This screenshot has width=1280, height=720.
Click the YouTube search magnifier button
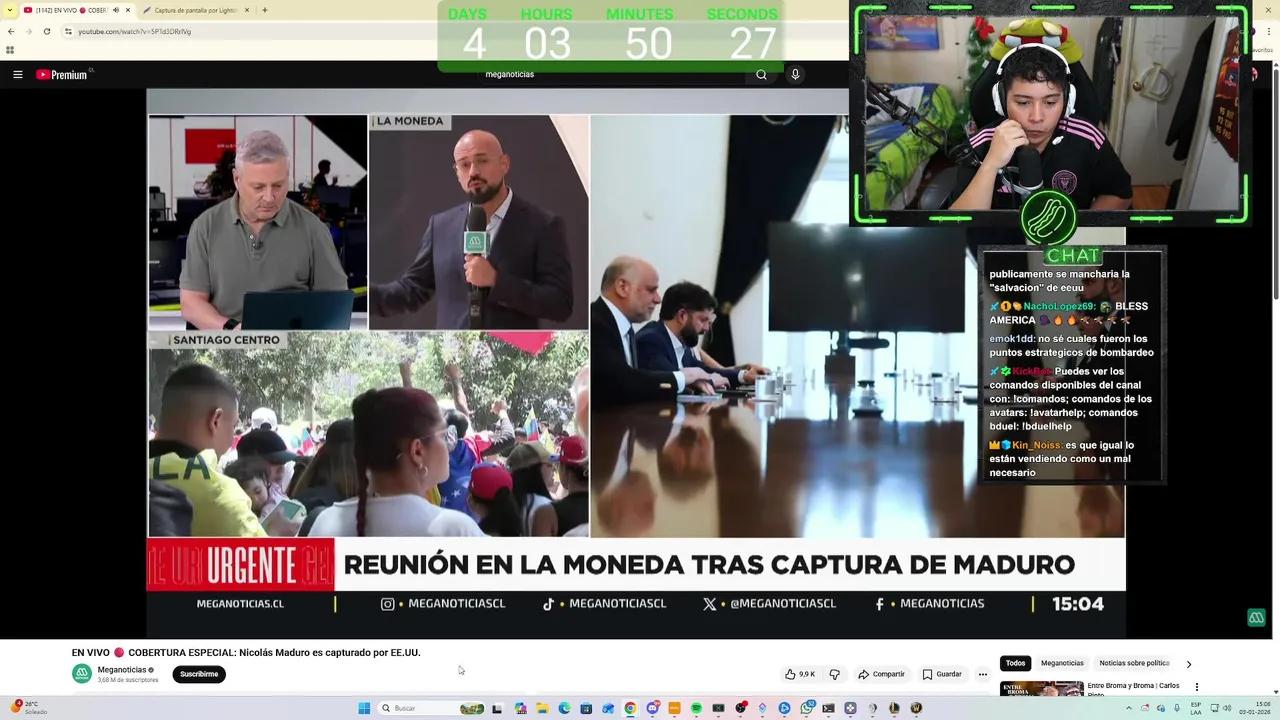(761, 75)
